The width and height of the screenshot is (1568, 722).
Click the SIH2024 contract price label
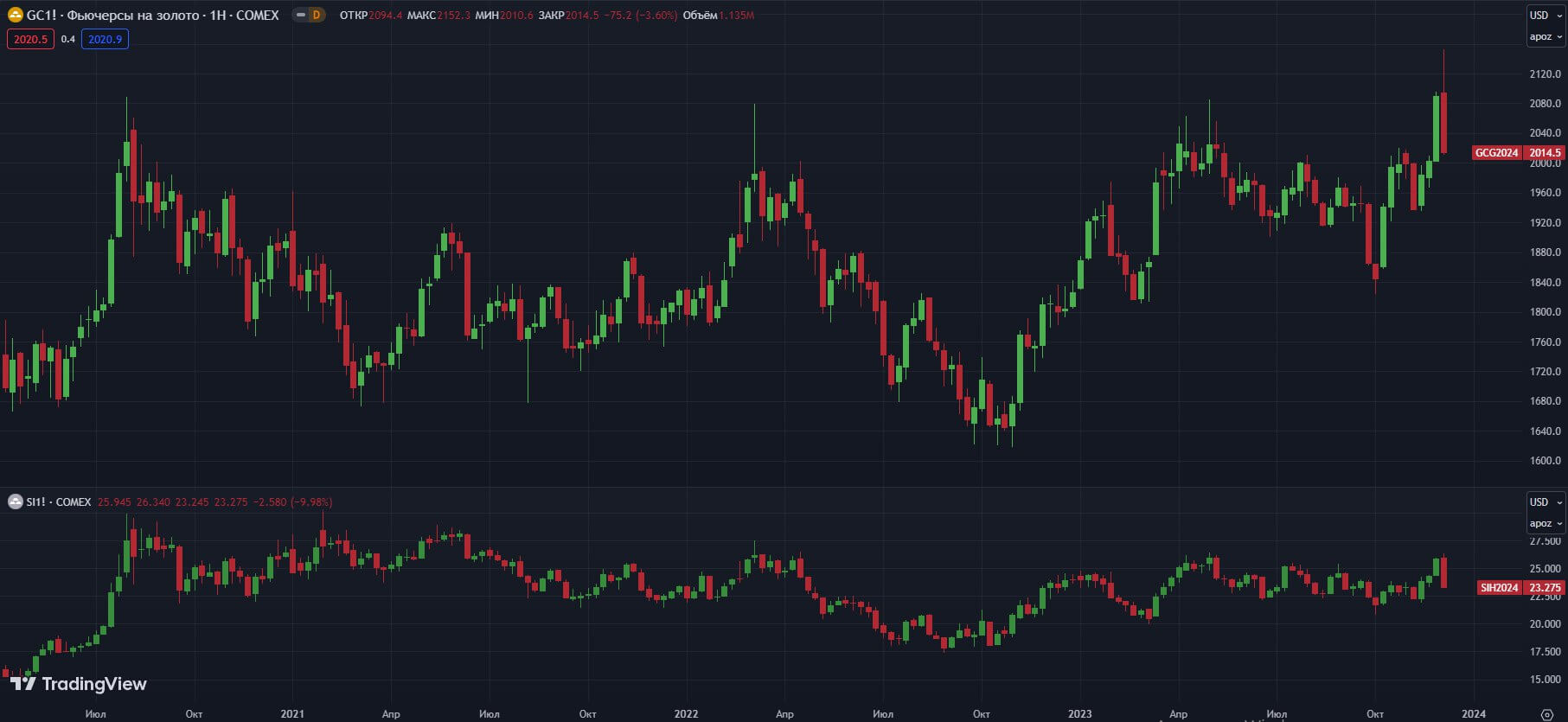[x=1499, y=587]
